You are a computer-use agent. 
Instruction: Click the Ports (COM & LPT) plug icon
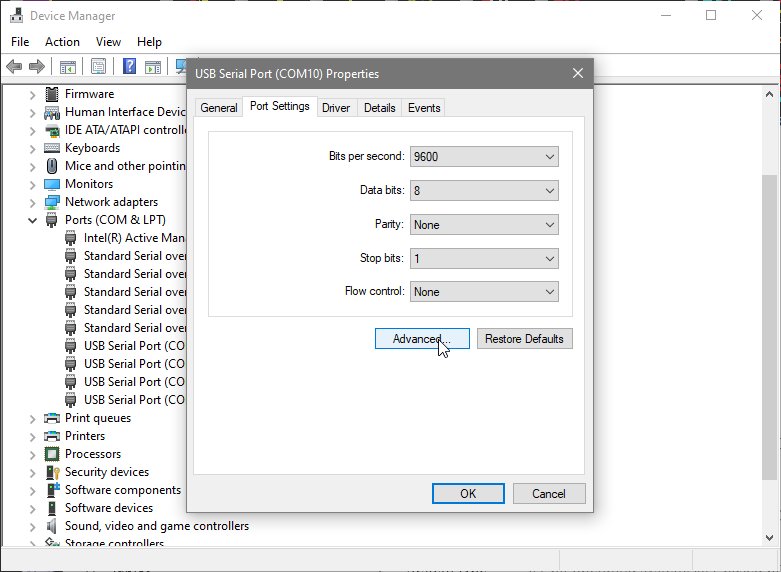click(51, 220)
